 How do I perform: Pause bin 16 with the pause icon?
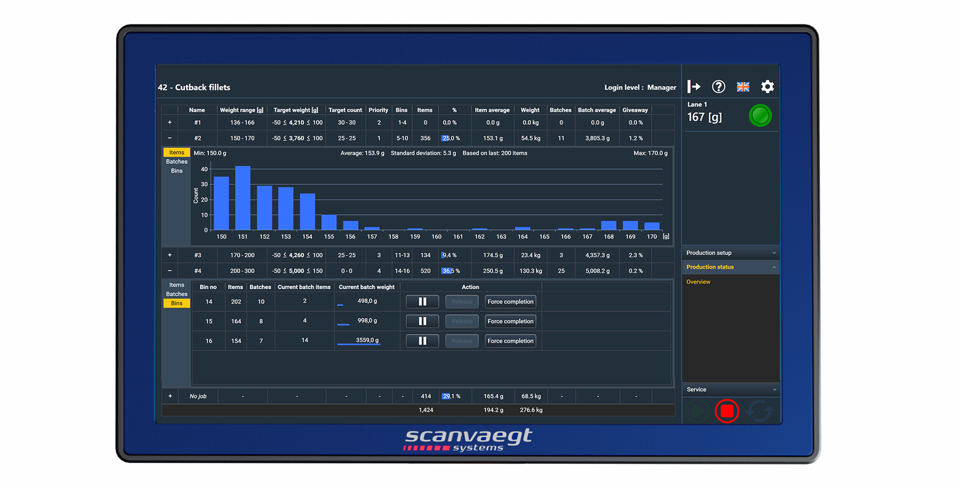(x=422, y=341)
